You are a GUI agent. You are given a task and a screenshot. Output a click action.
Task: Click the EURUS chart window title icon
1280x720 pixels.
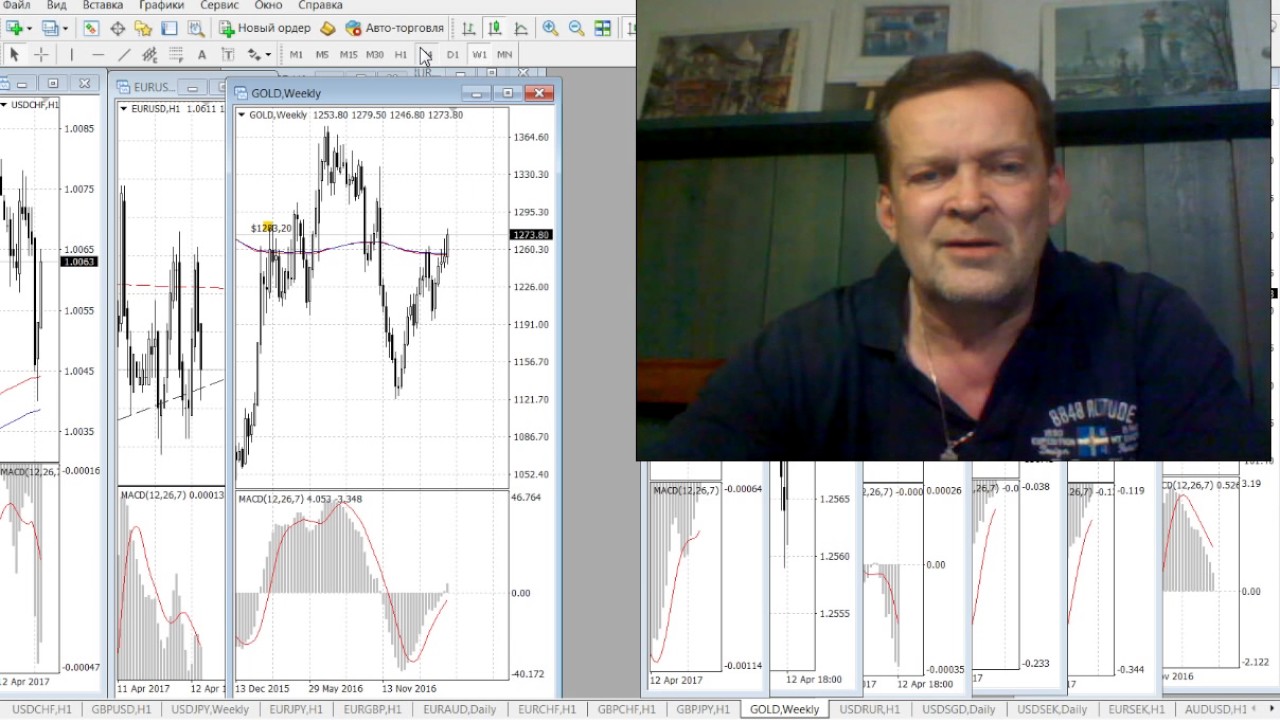124,87
